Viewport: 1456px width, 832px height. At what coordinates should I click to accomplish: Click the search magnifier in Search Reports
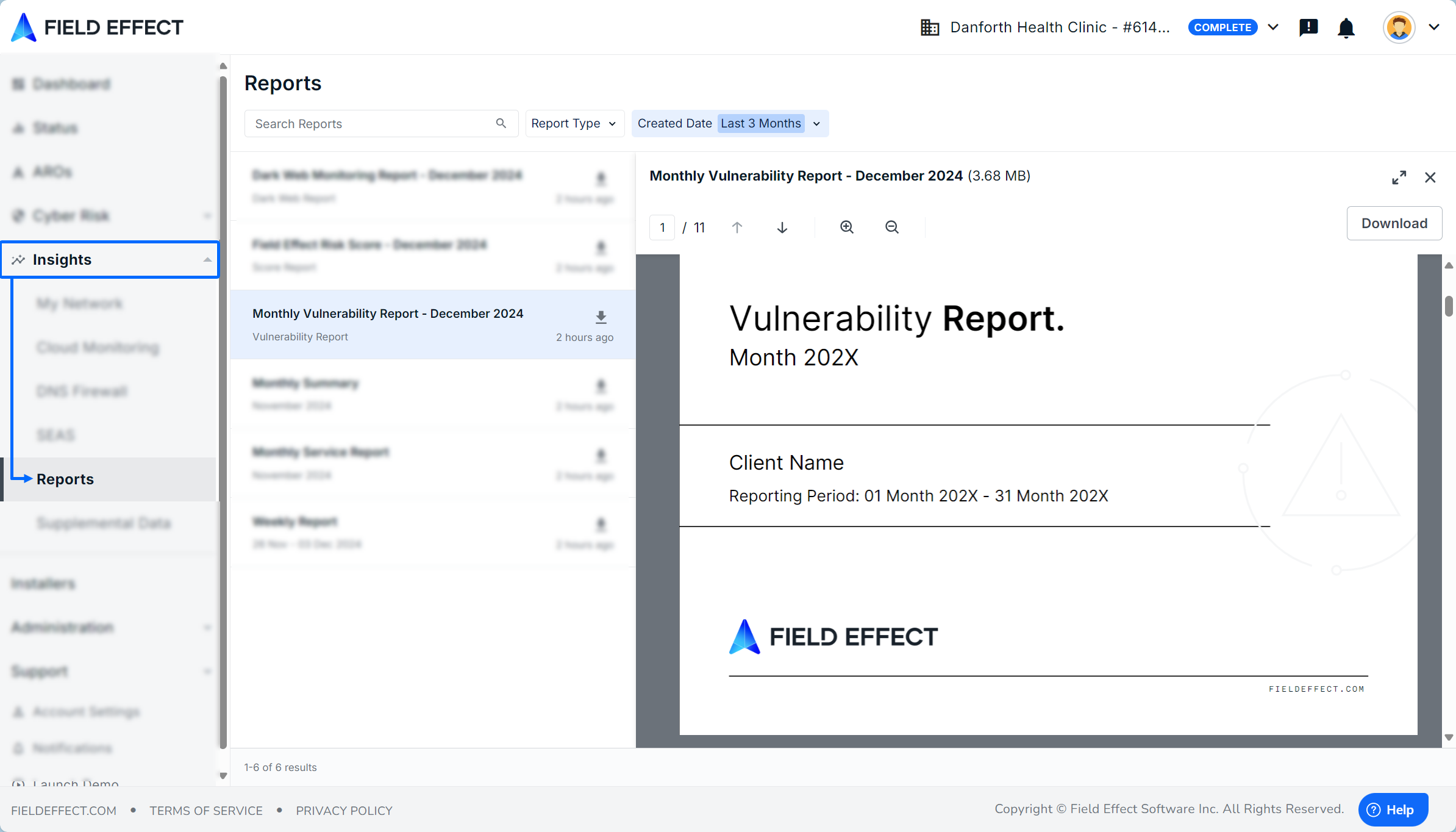point(501,123)
